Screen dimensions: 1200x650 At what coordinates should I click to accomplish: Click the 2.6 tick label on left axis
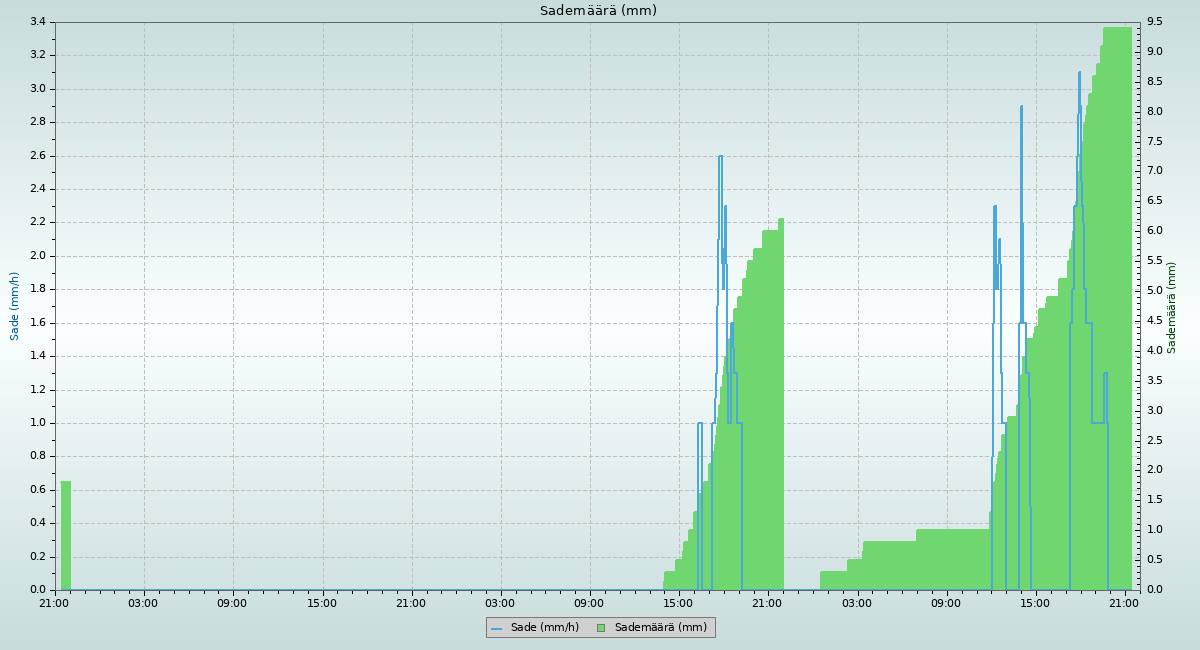click(x=38, y=156)
